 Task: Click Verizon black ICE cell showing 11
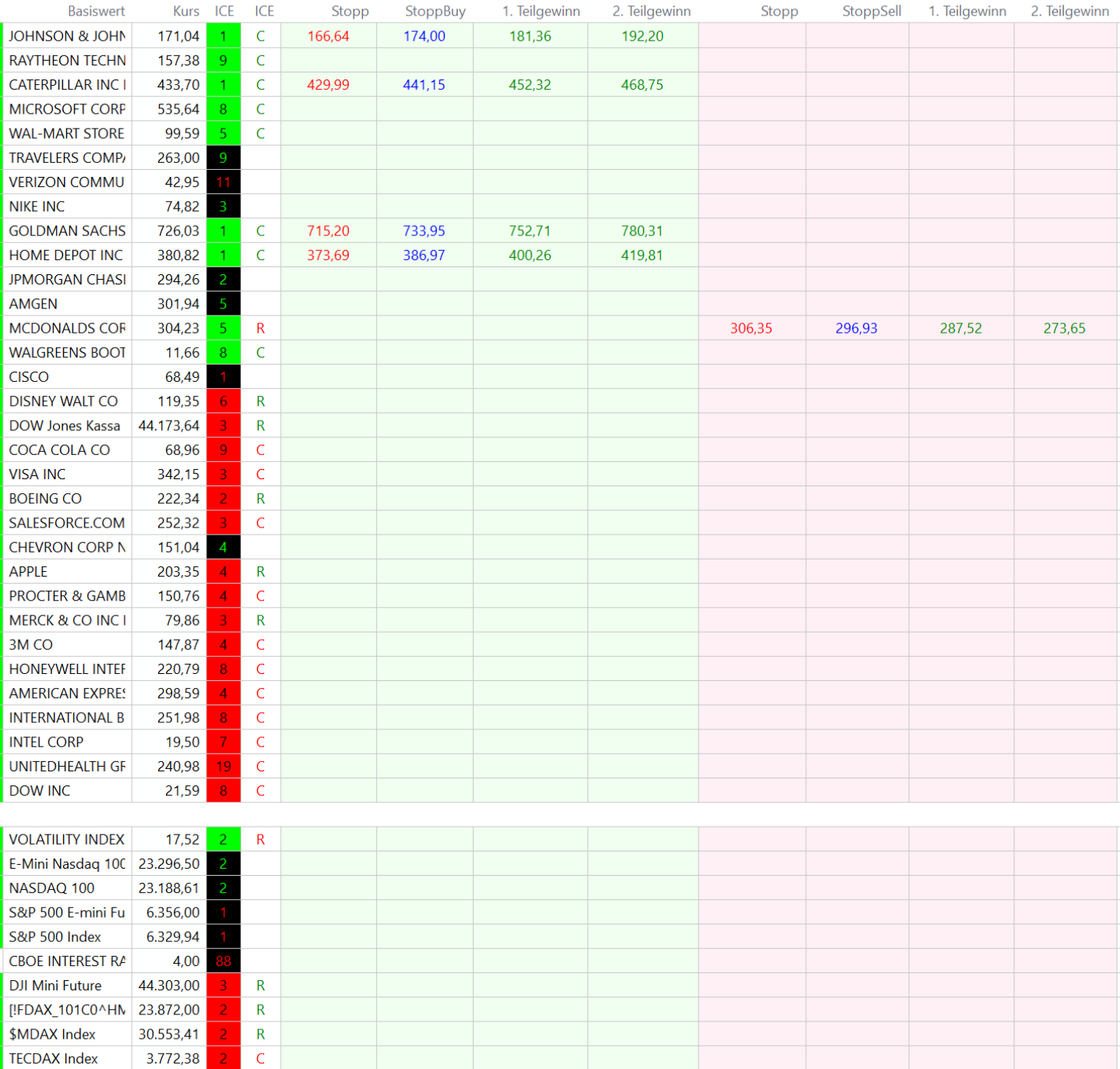(x=223, y=182)
